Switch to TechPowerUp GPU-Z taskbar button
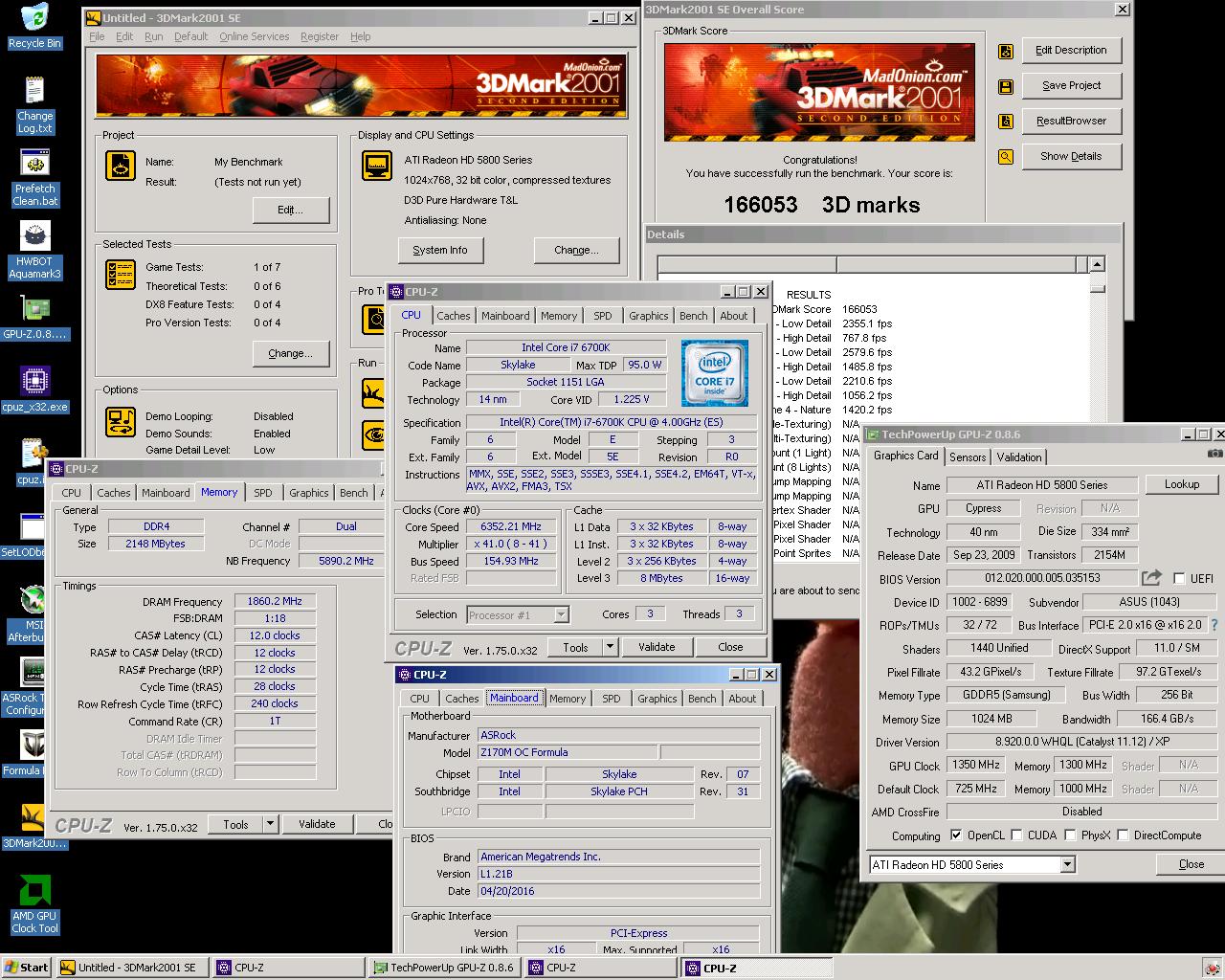This screenshot has height=980, width=1225. click(x=444, y=968)
